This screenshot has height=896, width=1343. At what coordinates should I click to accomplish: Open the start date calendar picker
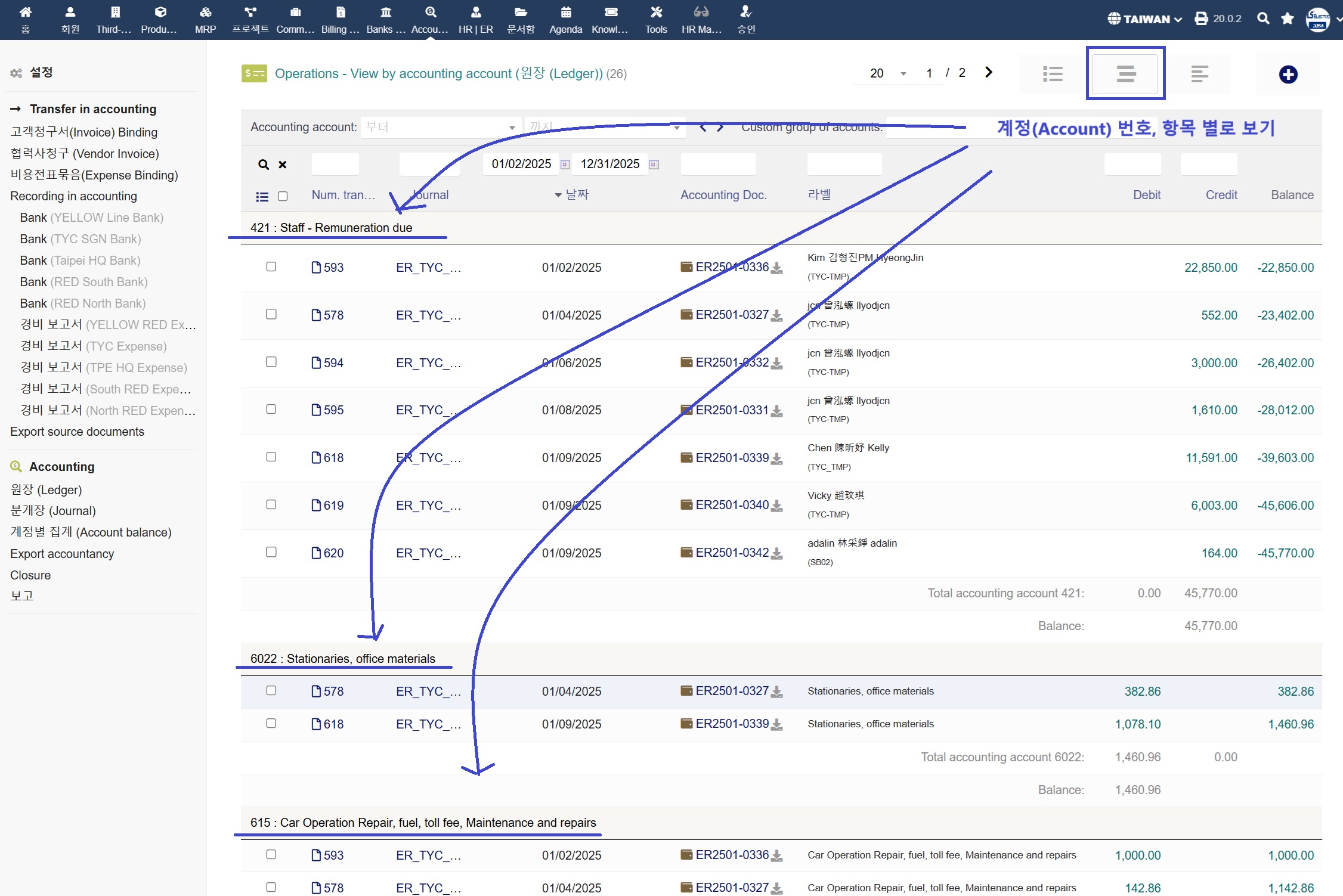click(x=565, y=165)
